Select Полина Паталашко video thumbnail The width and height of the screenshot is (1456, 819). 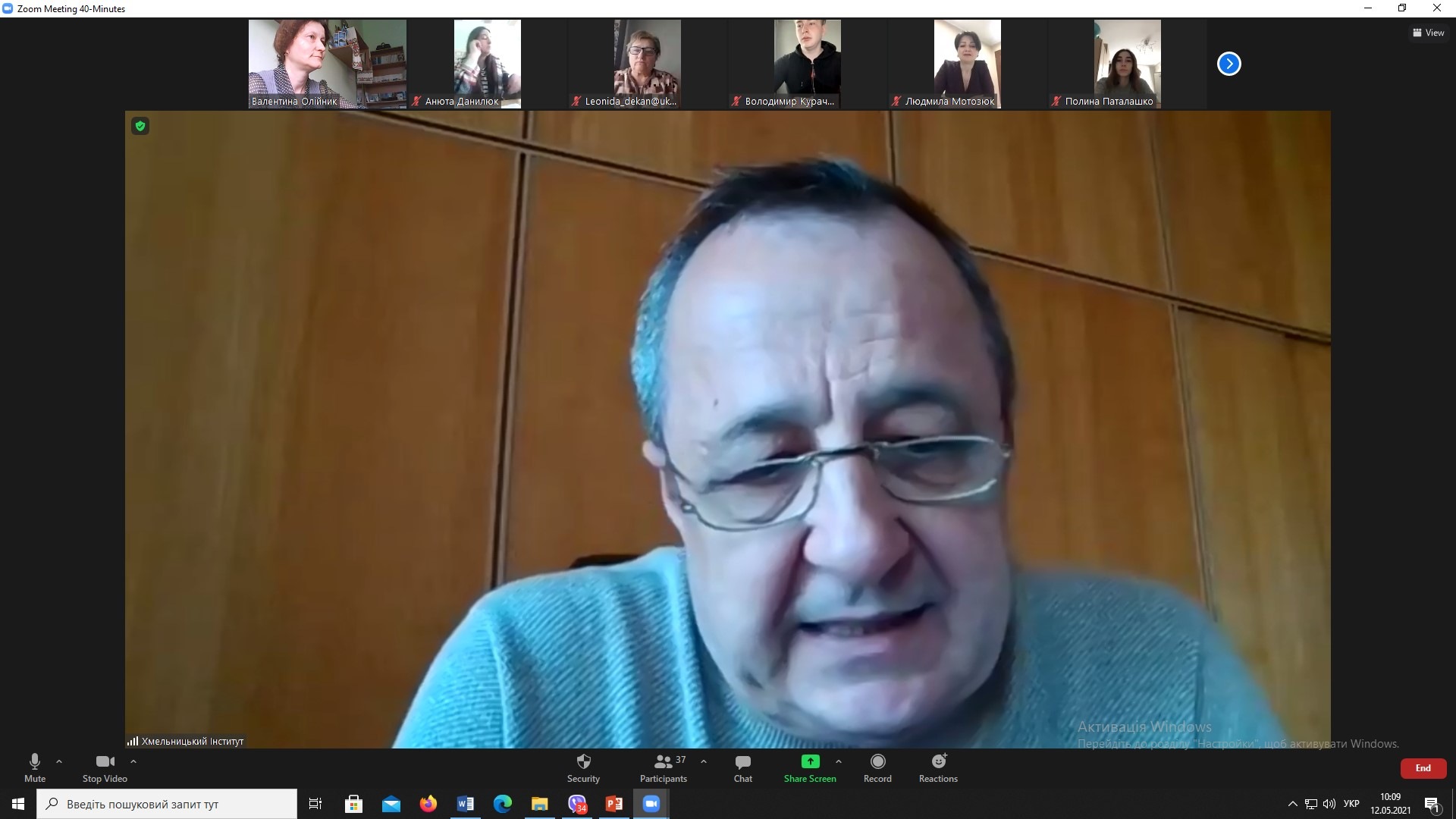coord(1127,64)
